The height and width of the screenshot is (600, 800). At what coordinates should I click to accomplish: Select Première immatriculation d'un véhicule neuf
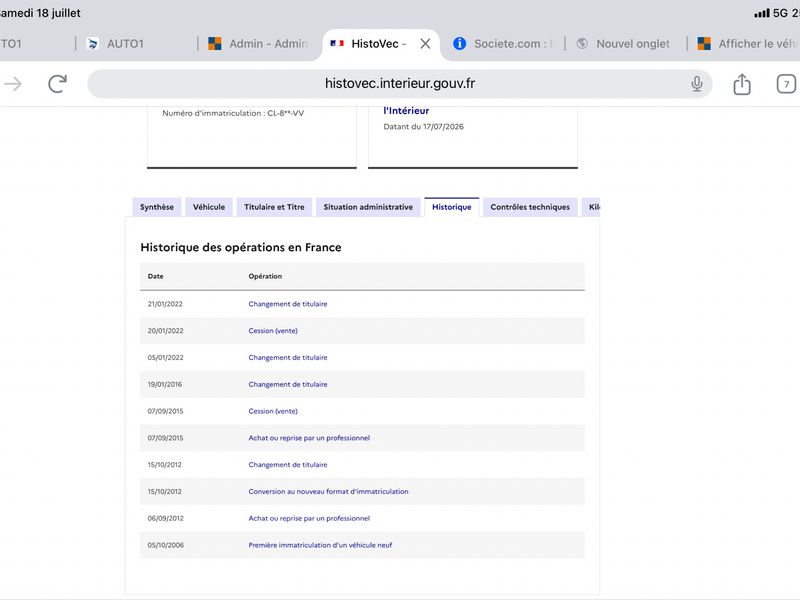coord(320,545)
